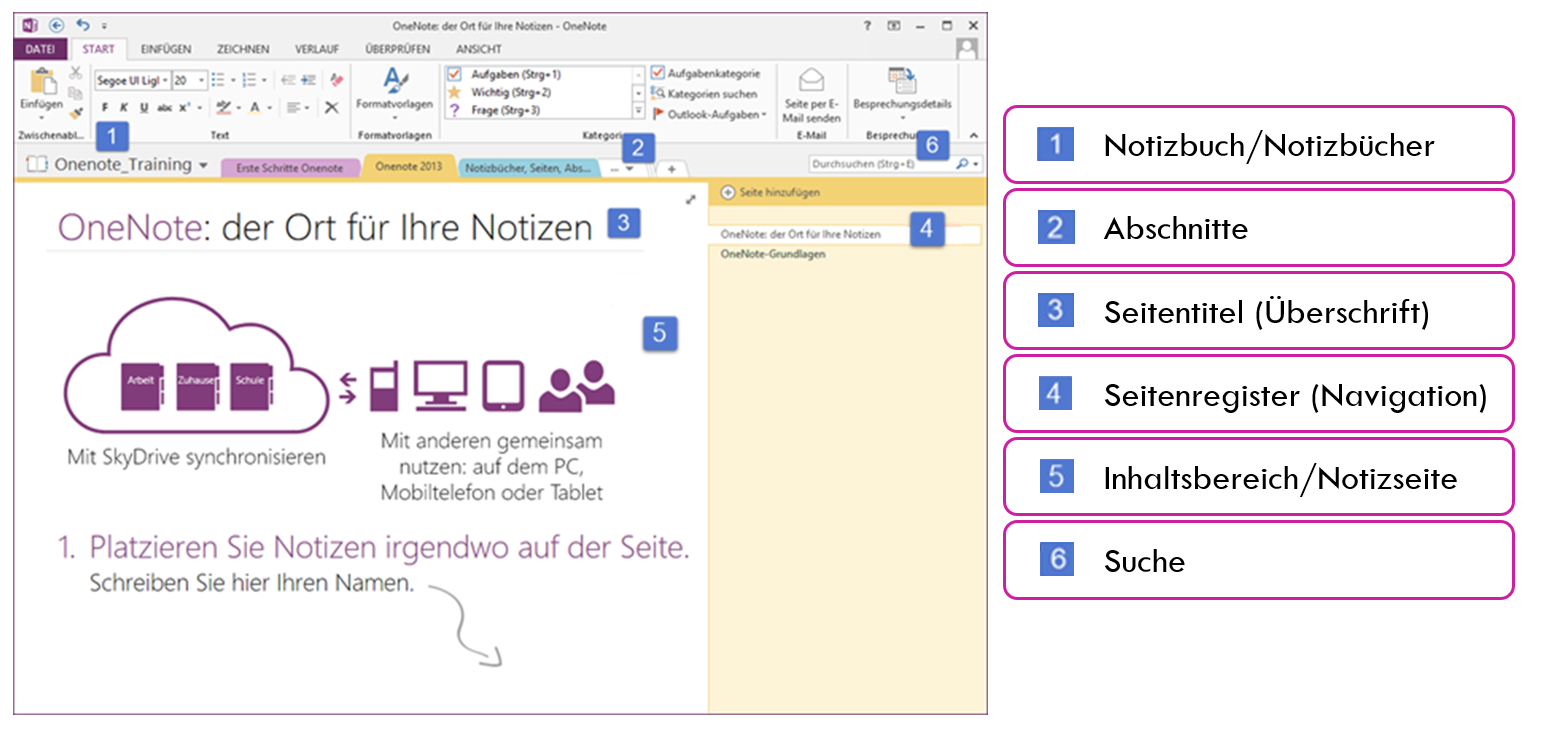Click the scissors cut icon
The width and height of the screenshot is (1541, 733).
click(x=75, y=73)
